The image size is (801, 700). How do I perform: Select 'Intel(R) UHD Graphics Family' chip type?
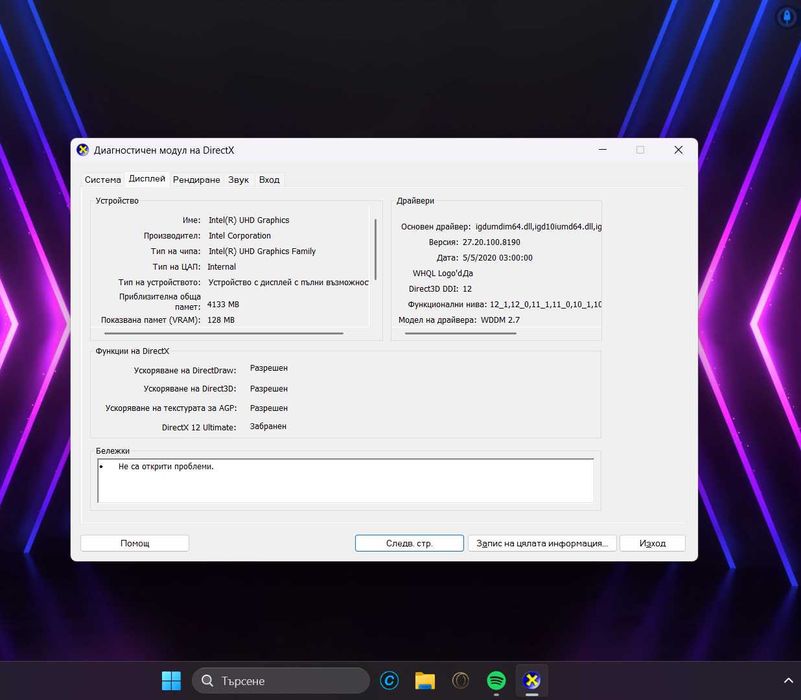(262, 251)
